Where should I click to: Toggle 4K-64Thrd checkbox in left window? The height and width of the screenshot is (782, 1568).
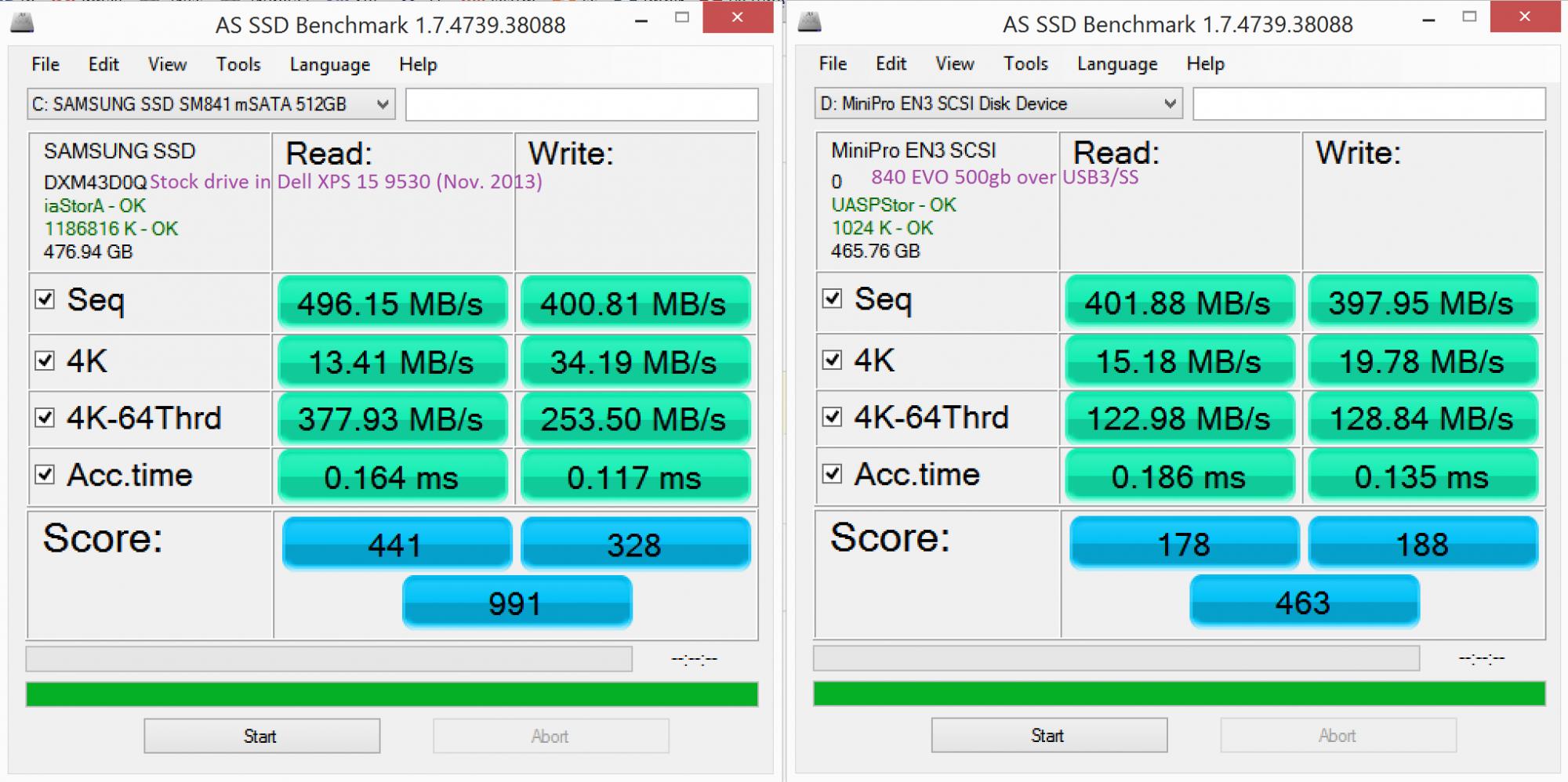click(45, 418)
